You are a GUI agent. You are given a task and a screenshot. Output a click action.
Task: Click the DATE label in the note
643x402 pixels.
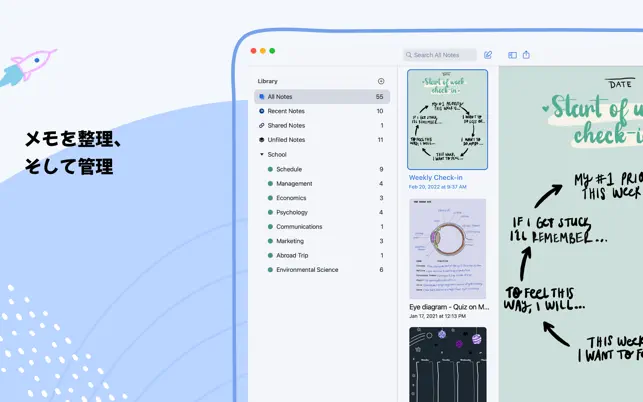pos(620,84)
